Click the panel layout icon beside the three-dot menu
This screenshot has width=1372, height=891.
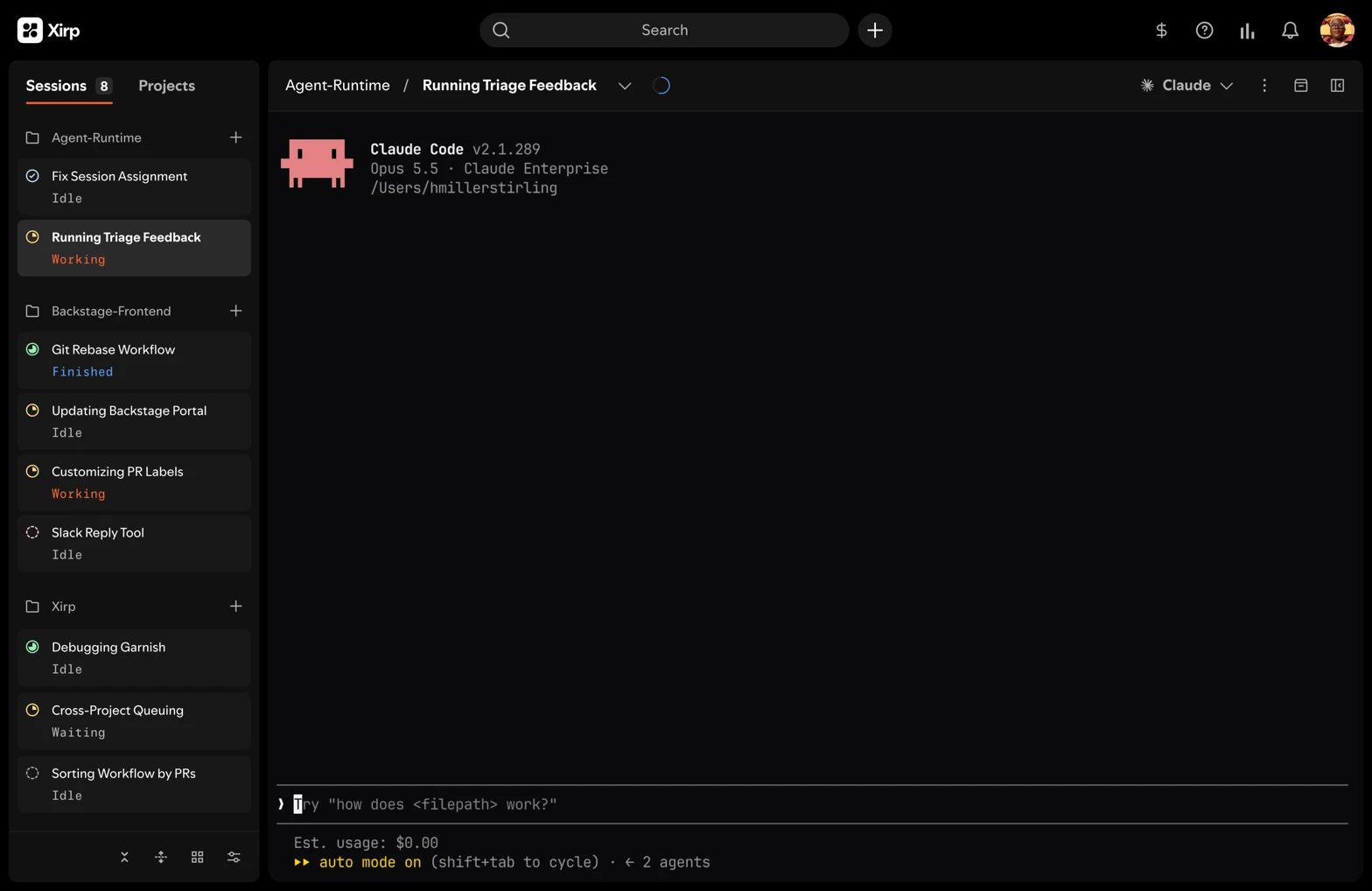tap(1301, 85)
